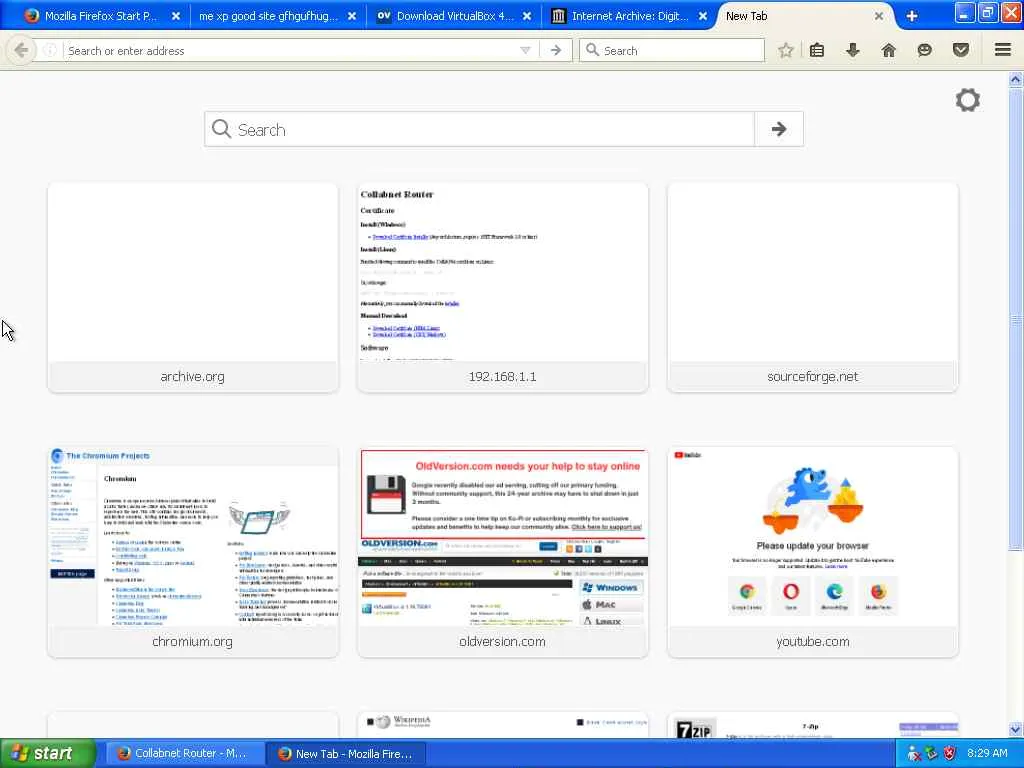Close the Mozilla Firefox Start Page tab
The image size is (1024, 768).
point(176,16)
